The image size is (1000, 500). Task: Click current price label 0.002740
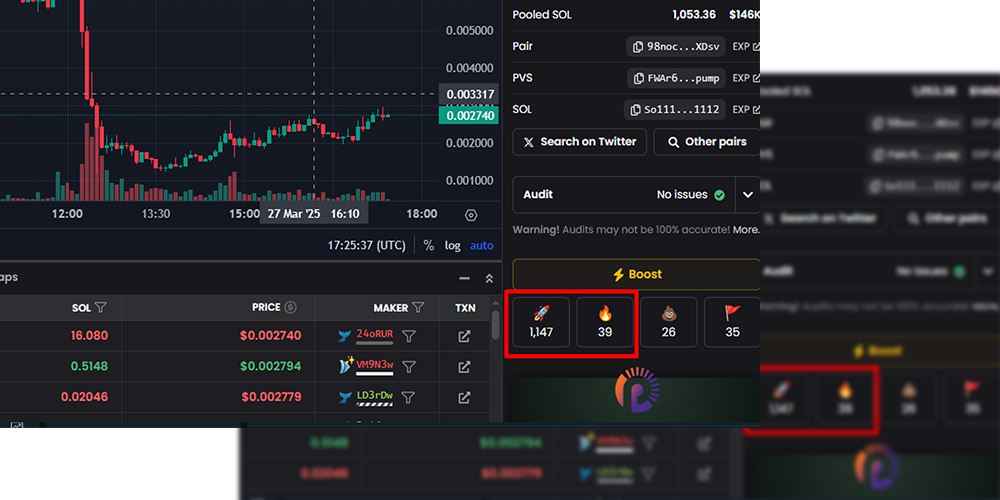(469, 115)
